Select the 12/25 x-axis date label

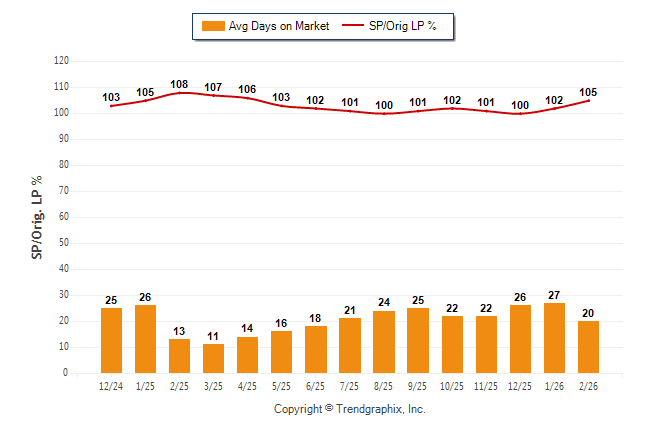click(520, 385)
